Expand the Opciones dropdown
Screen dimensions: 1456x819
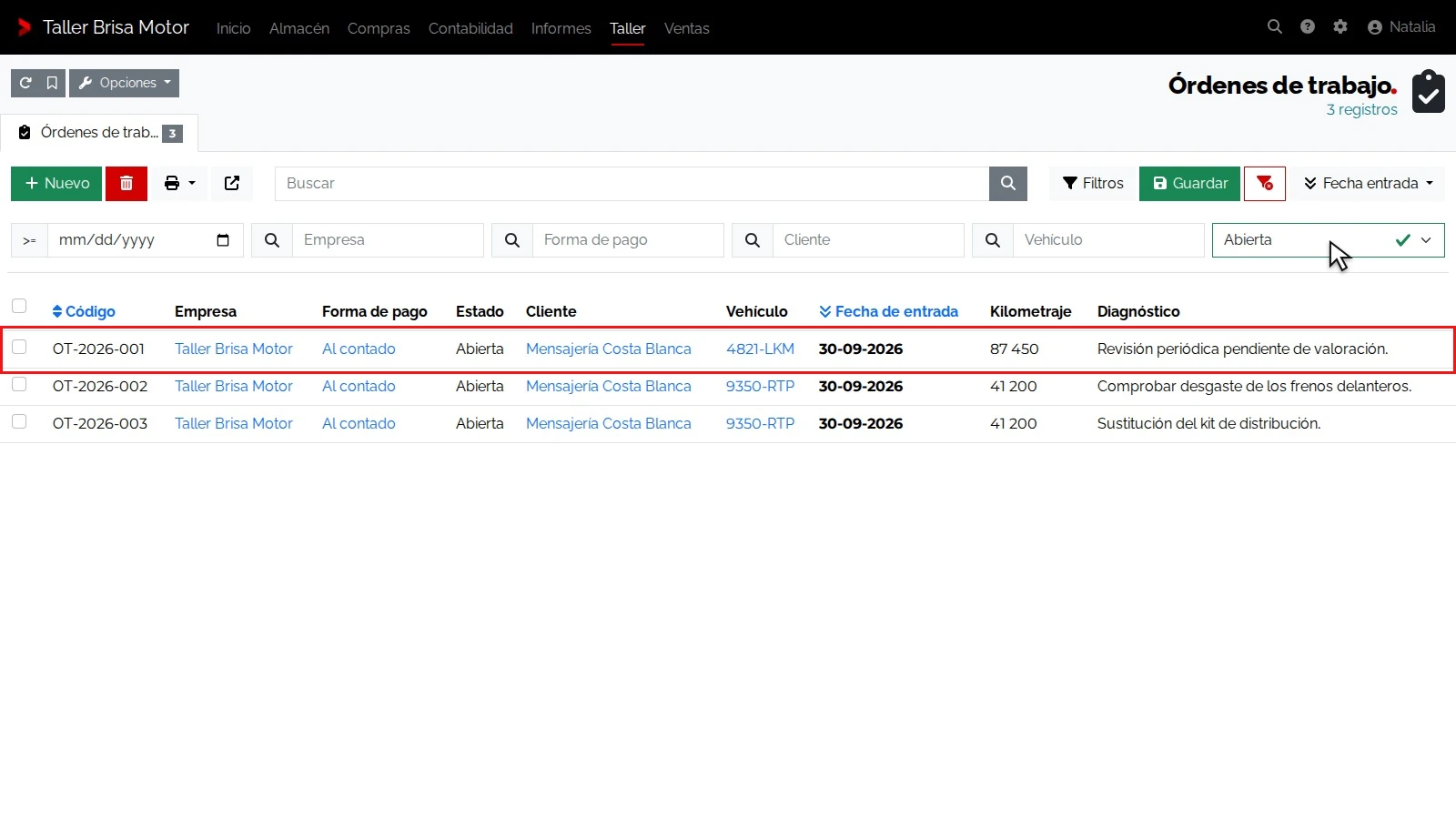tap(124, 83)
